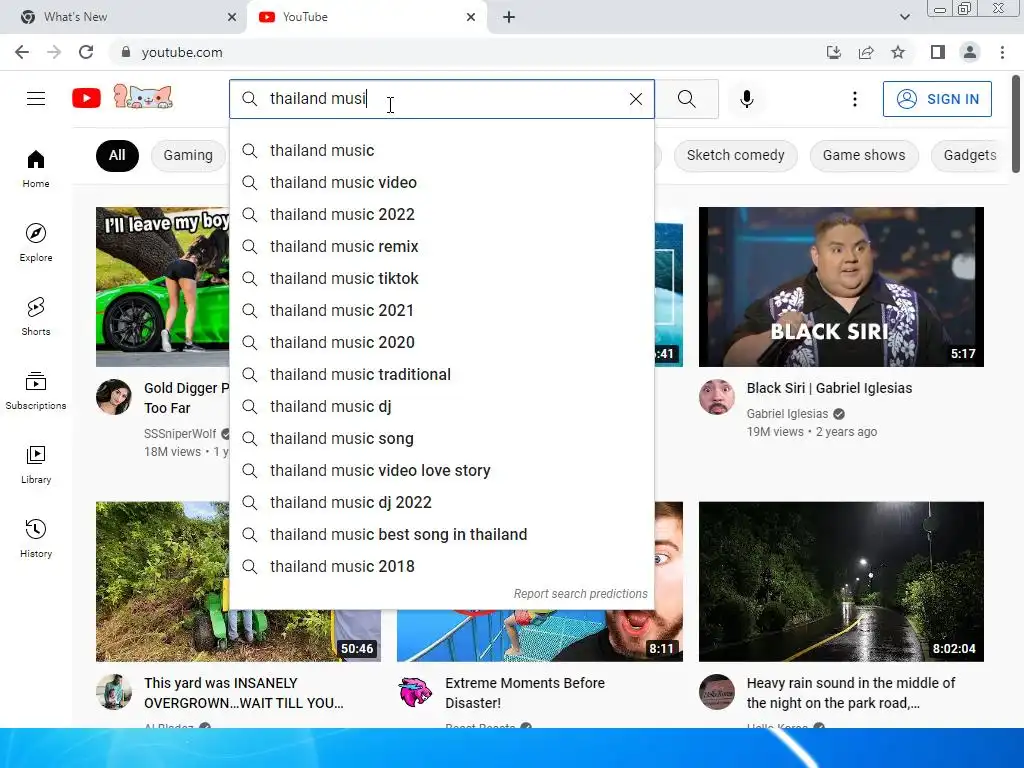Bookmark this page with the star icon
Viewport: 1024px width, 768px height.
(x=898, y=52)
